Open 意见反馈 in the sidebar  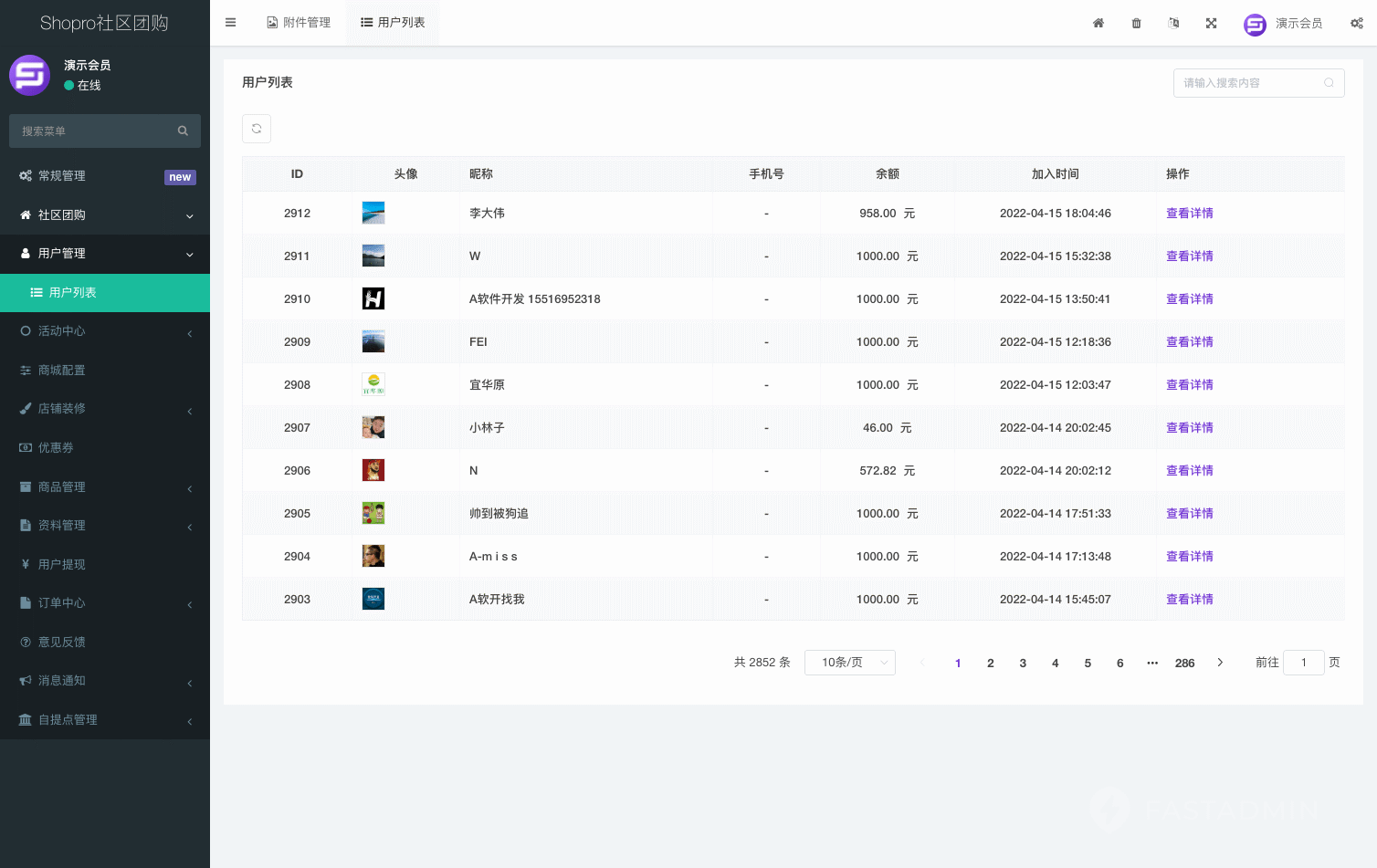pyautogui.click(x=105, y=642)
